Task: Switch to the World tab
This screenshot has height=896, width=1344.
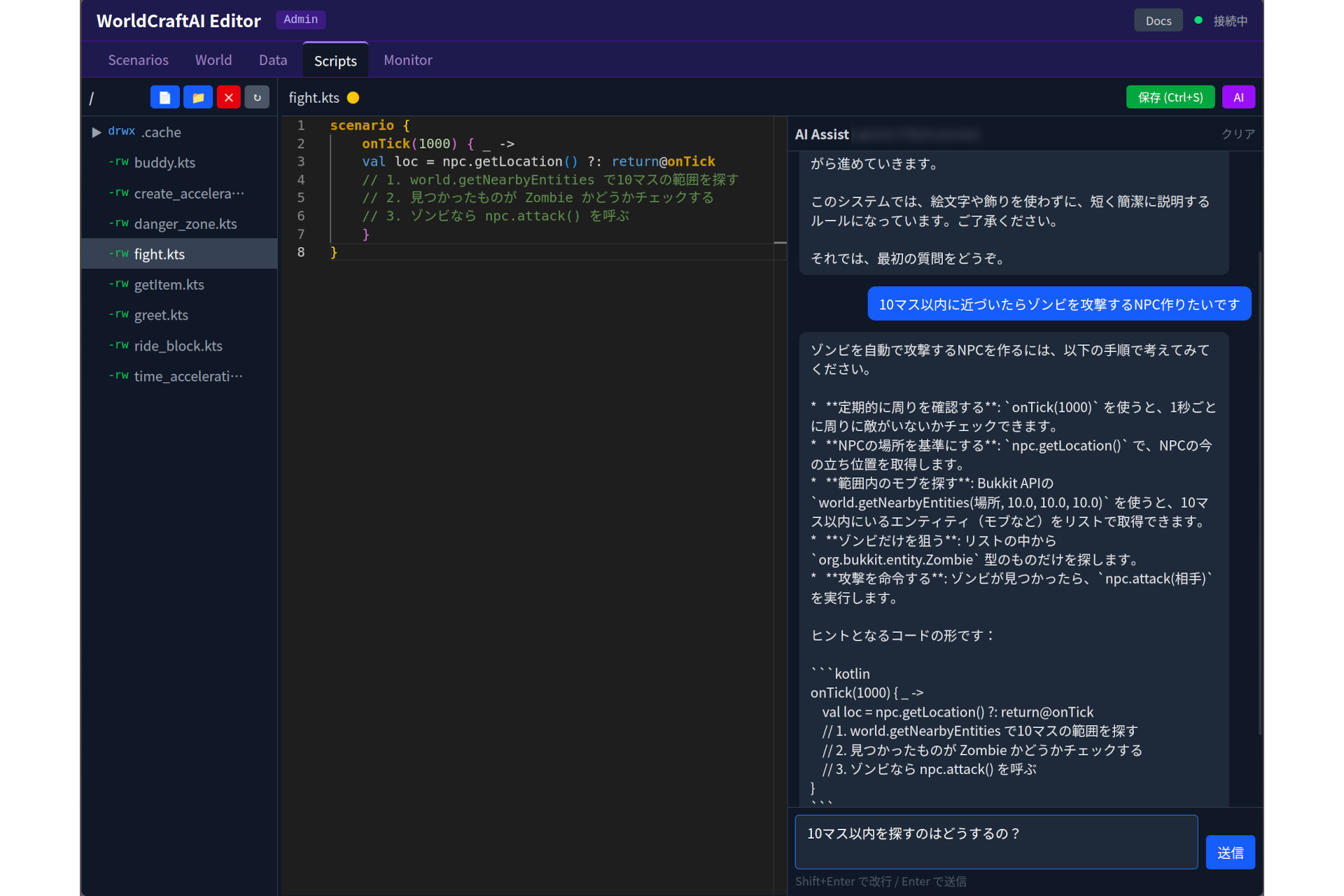Action: [213, 60]
